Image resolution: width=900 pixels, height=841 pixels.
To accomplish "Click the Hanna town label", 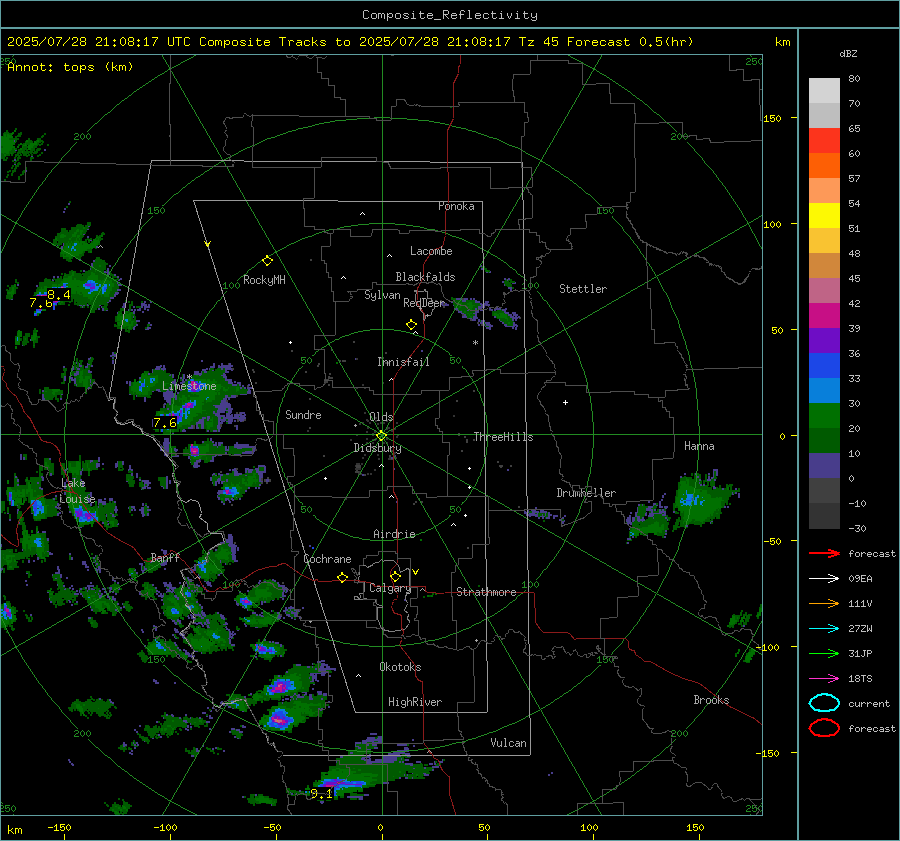I will point(699,446).
